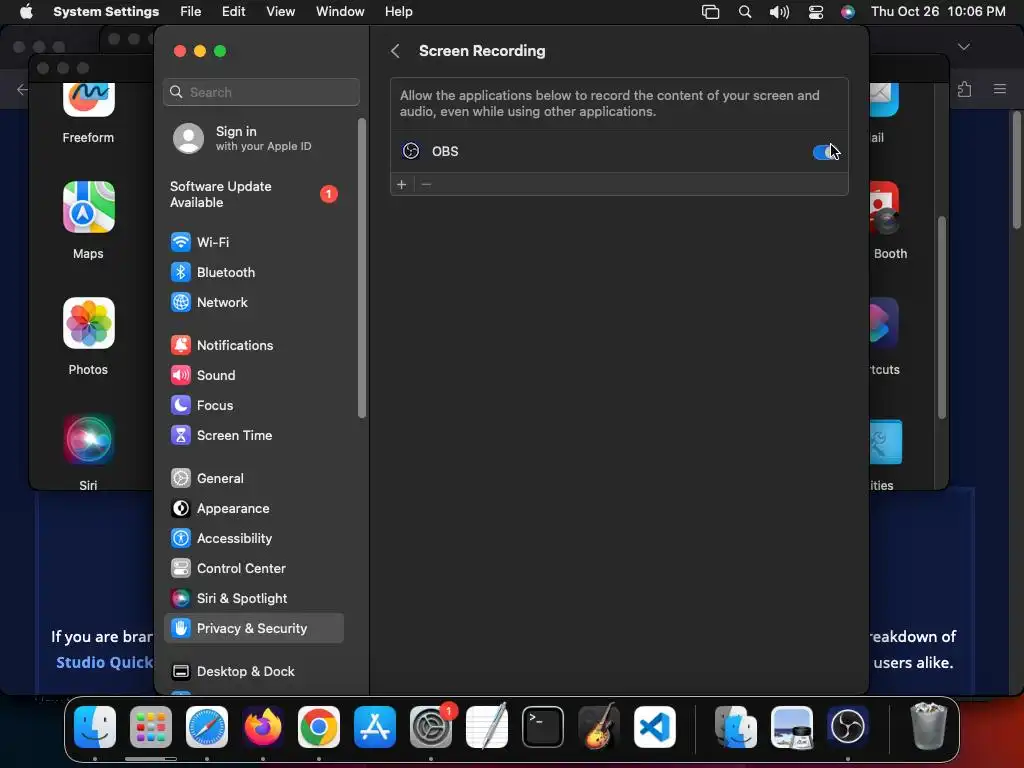Open Safari from the Dock
The height and width of the screenshot is (768, 1024).
coord(207,727)
